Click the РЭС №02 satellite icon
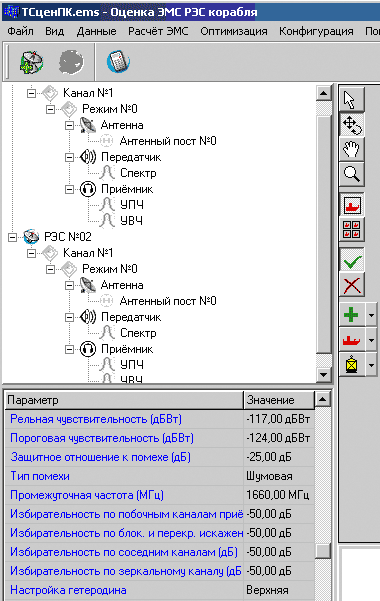Viewport: 380px width, 601px height. tap(31, 236)
